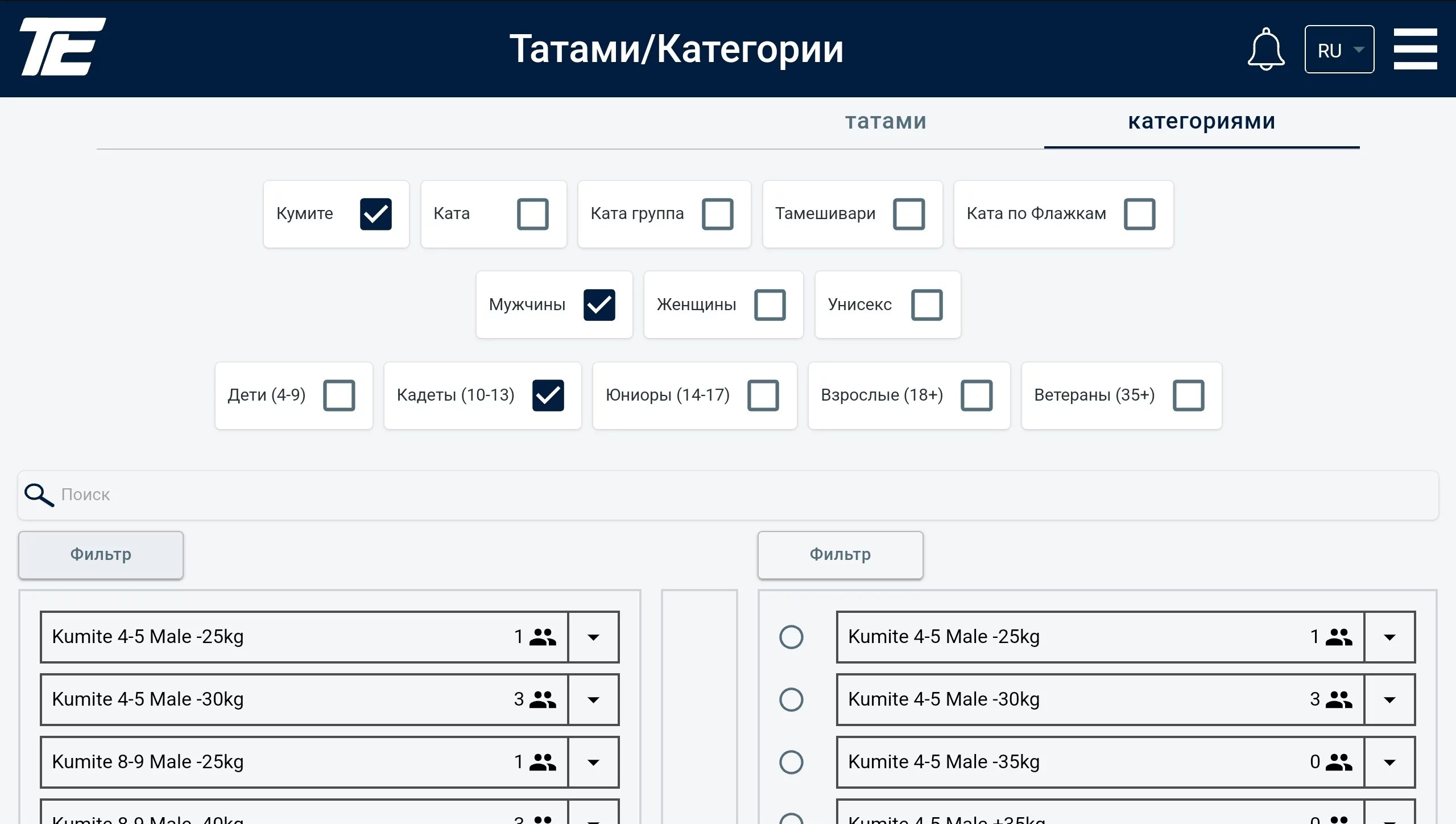Expand left Kumite 8-9 Male -25kg arrow
Image resolution: width=1456 pixels, height=824 pixels.
tap(593, 763)
